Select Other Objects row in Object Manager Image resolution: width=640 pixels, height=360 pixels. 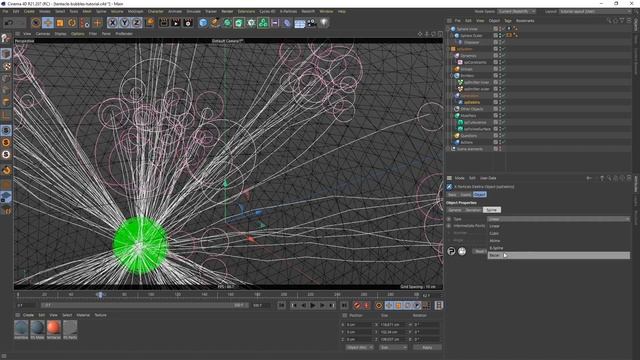(x=471, y=109)
